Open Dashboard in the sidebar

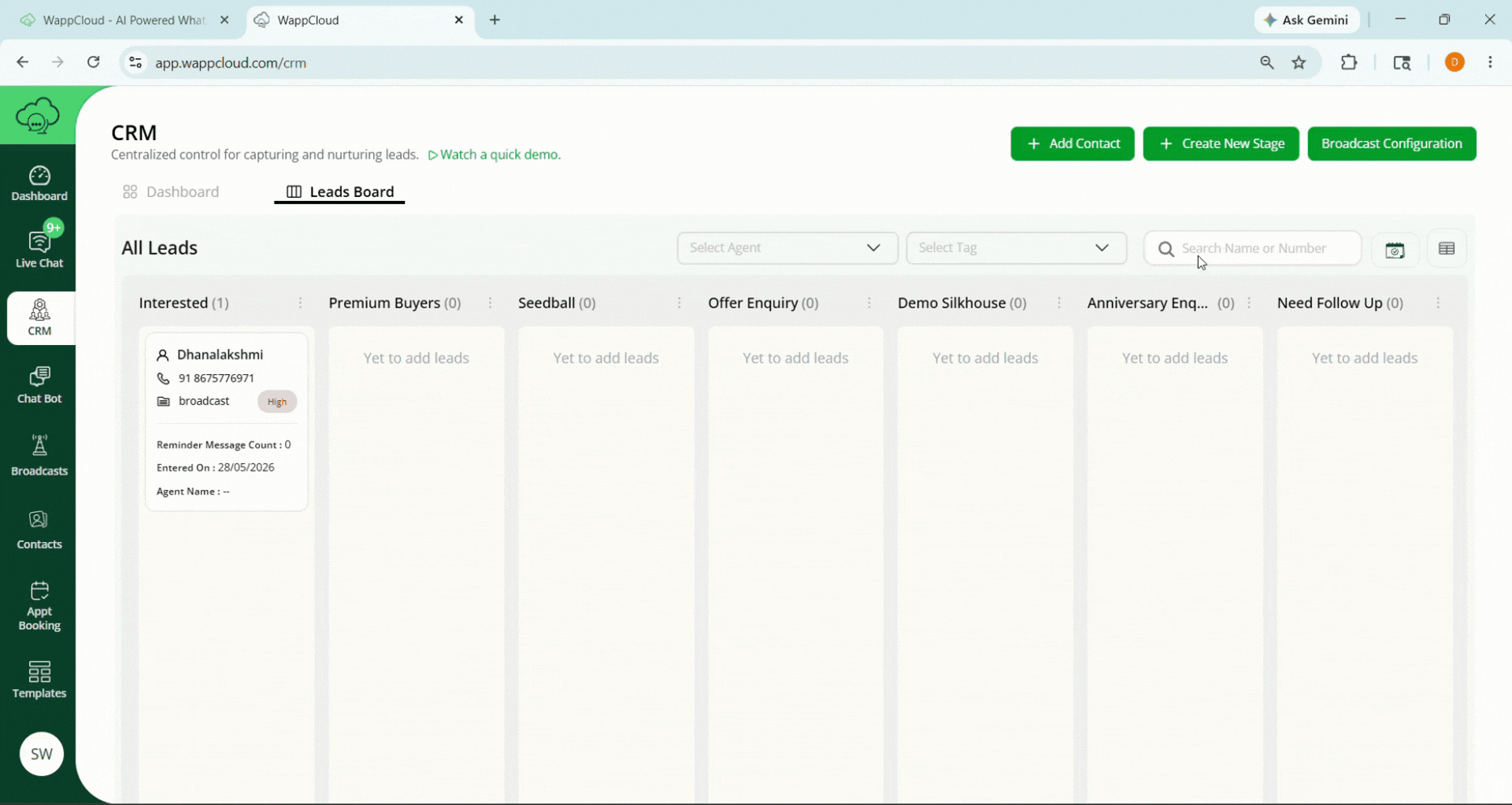pyautogui.click(x=39, y=184)
